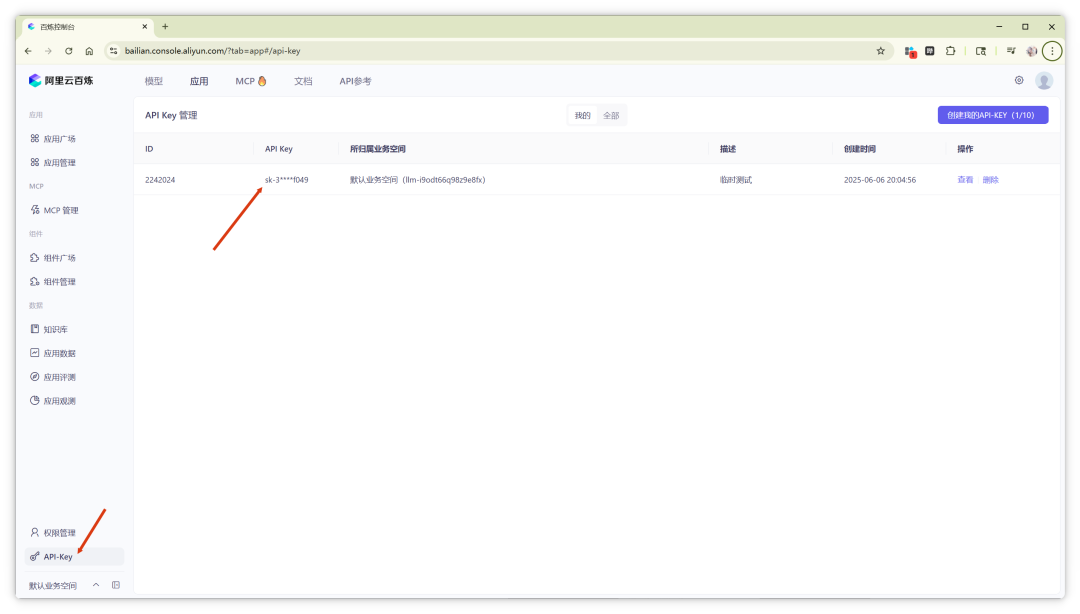This screenshot has width=1080, height=614.
Task: Click the user avatar in page header
Action: (1043, 81)
